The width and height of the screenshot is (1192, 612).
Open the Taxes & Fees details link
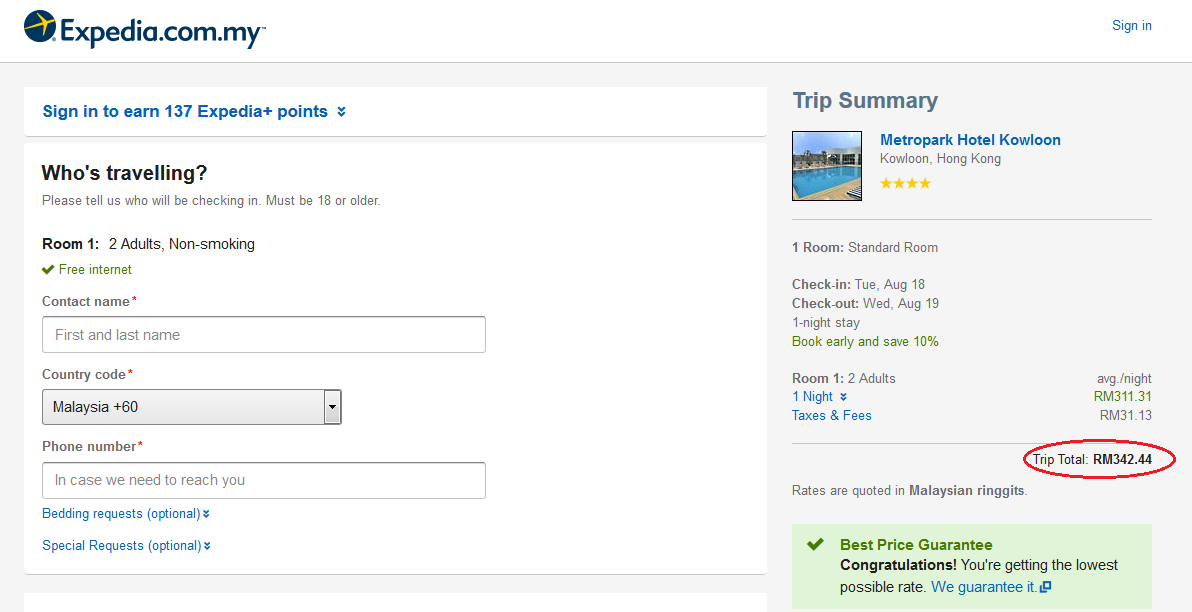point(831,416)
